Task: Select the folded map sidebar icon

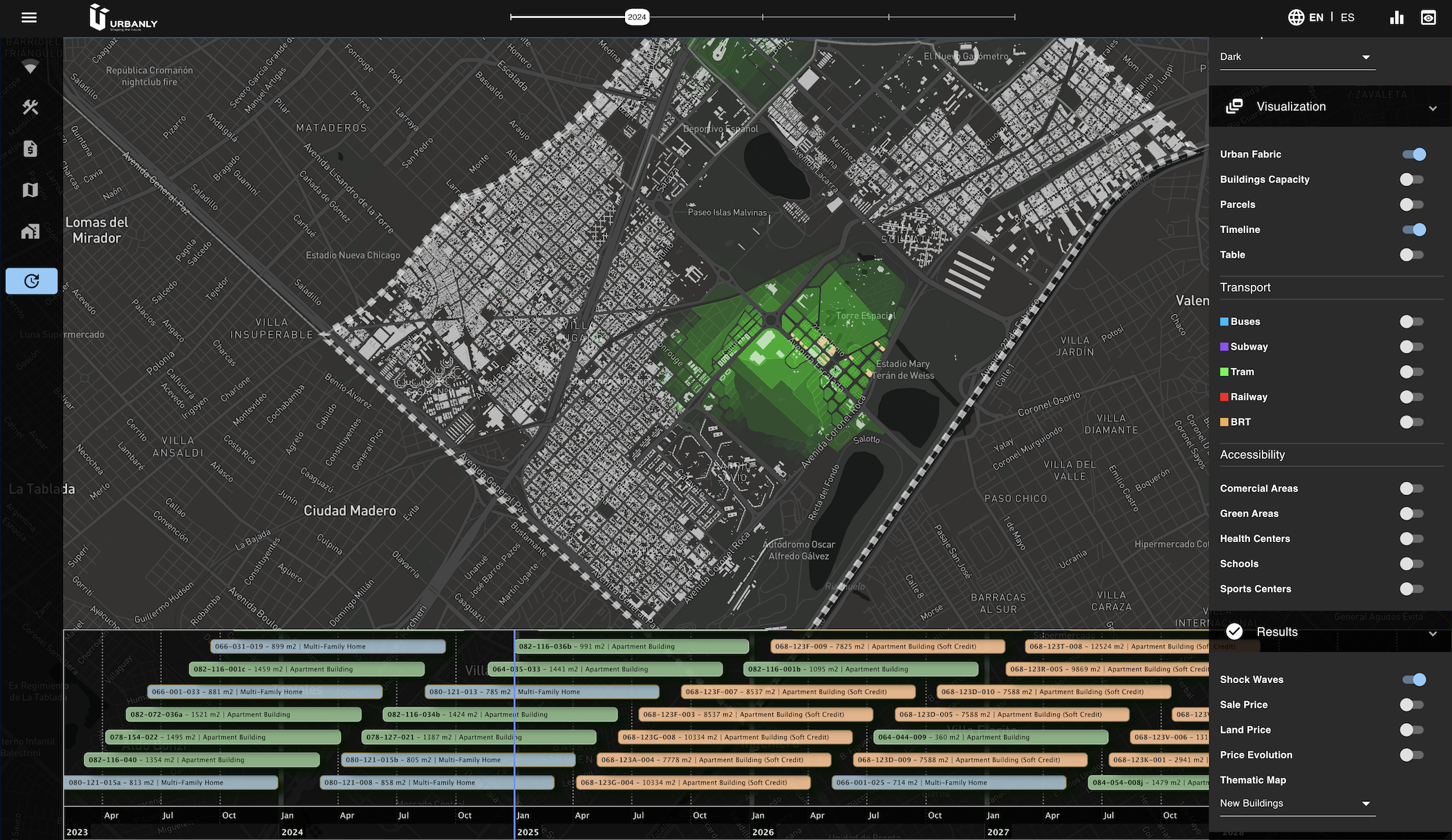Action: tap(30, 189)
